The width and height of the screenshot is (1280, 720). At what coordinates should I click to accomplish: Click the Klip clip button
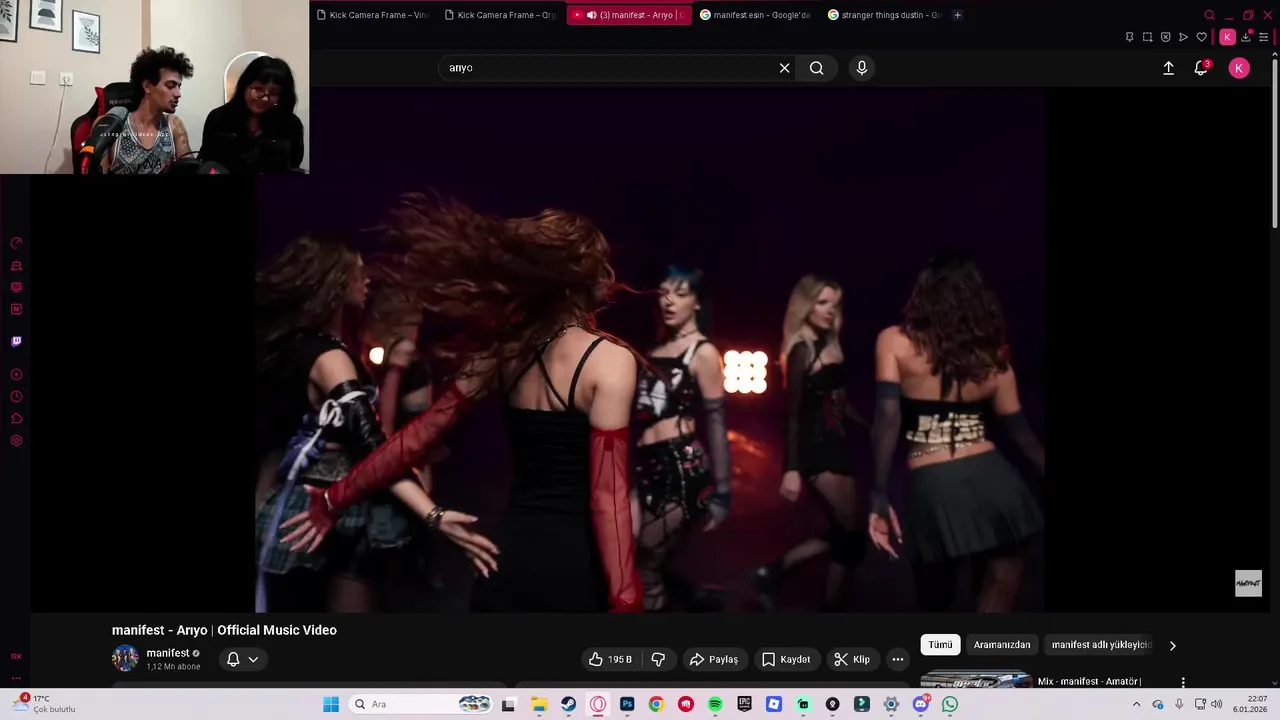(852, 659)
